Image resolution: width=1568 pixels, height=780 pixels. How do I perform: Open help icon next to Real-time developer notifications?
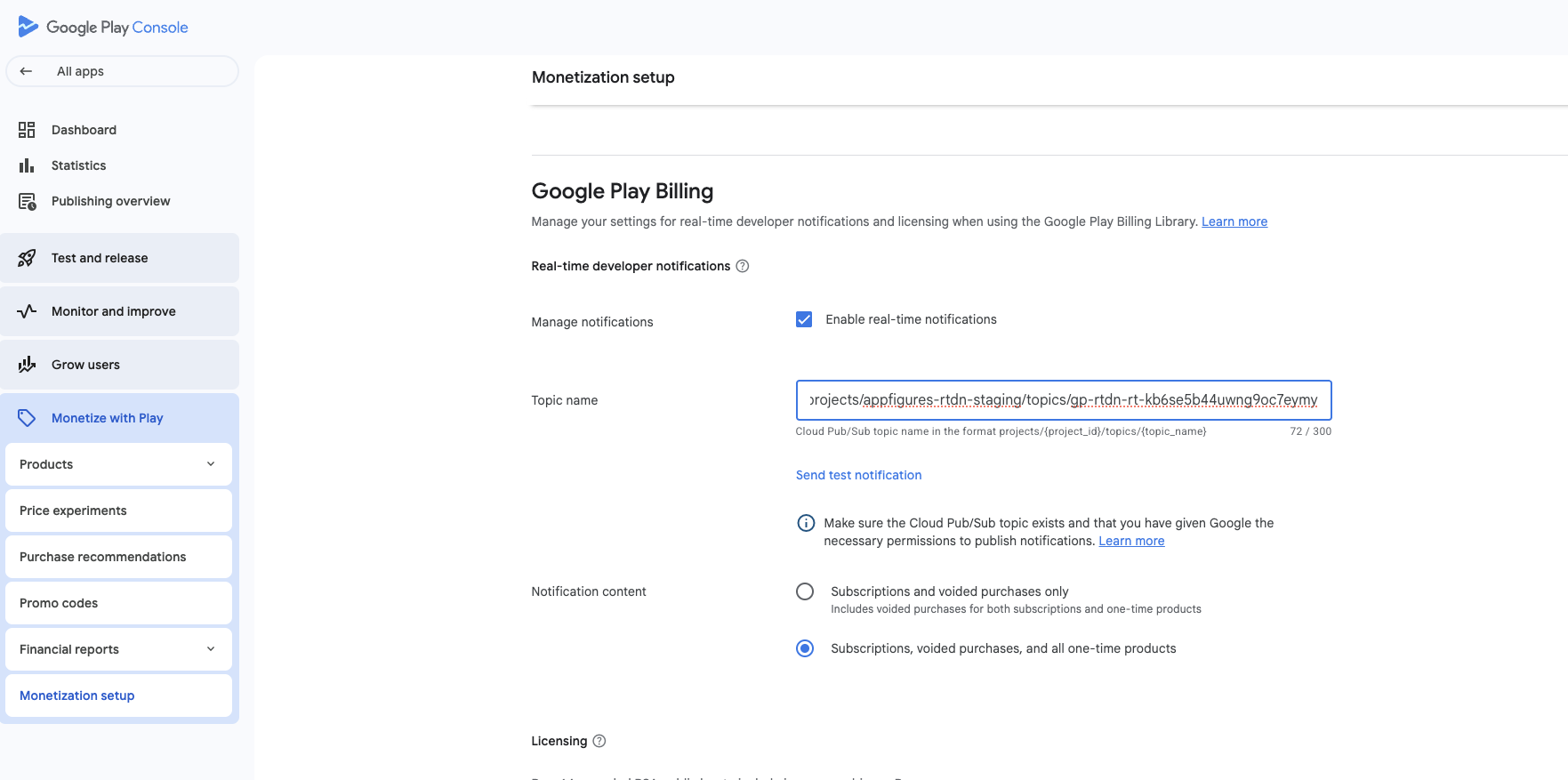[x=743, y=266]
